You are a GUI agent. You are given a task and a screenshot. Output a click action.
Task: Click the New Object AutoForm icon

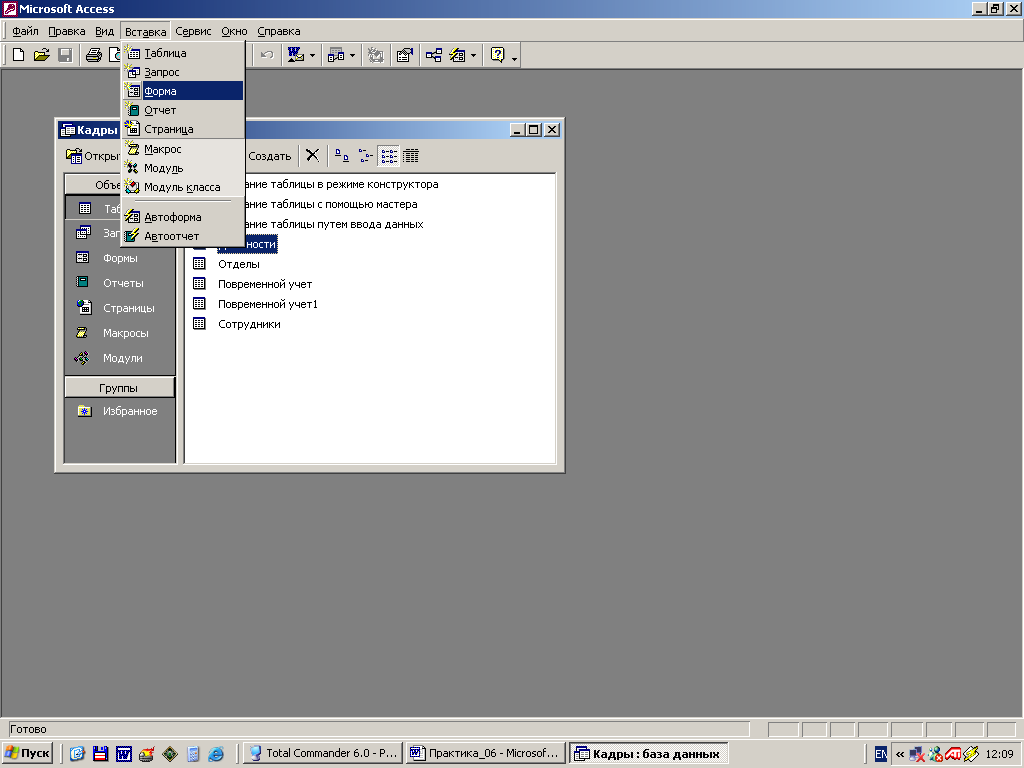click(457, 55)
